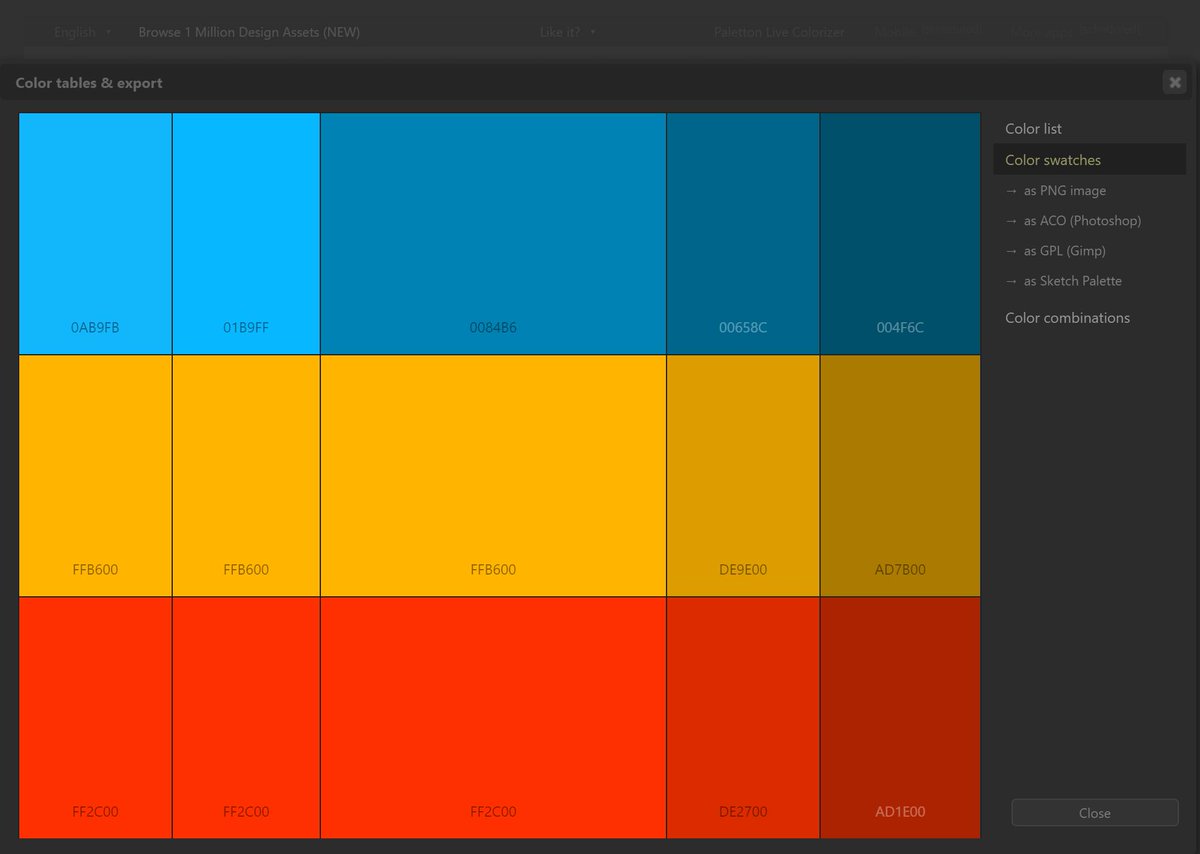Click the Color tables & export title
The width and height of the screenshot is (1200, 854).
pos(89,83)
